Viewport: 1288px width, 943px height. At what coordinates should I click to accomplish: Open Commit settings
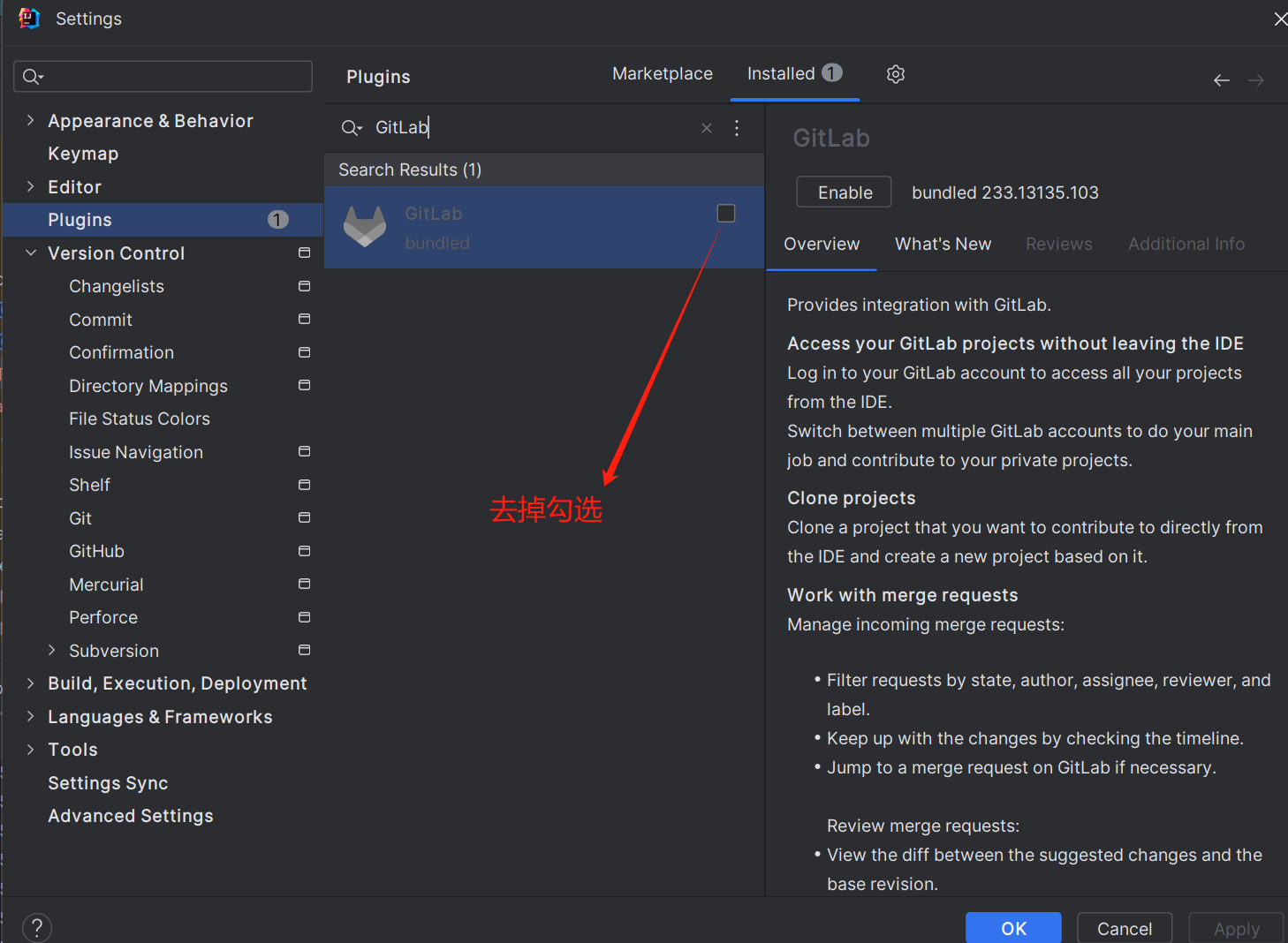pyautogui.click(x=101, y=320)
